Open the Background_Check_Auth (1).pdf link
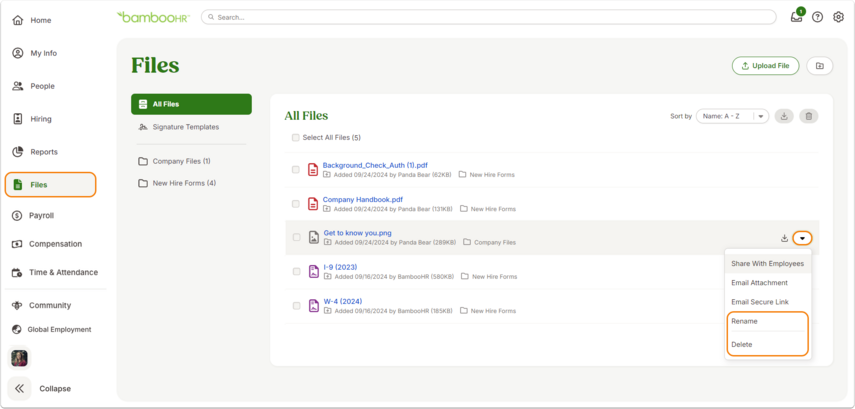Viewport: 855px width, 409px height. coord(375,165)
